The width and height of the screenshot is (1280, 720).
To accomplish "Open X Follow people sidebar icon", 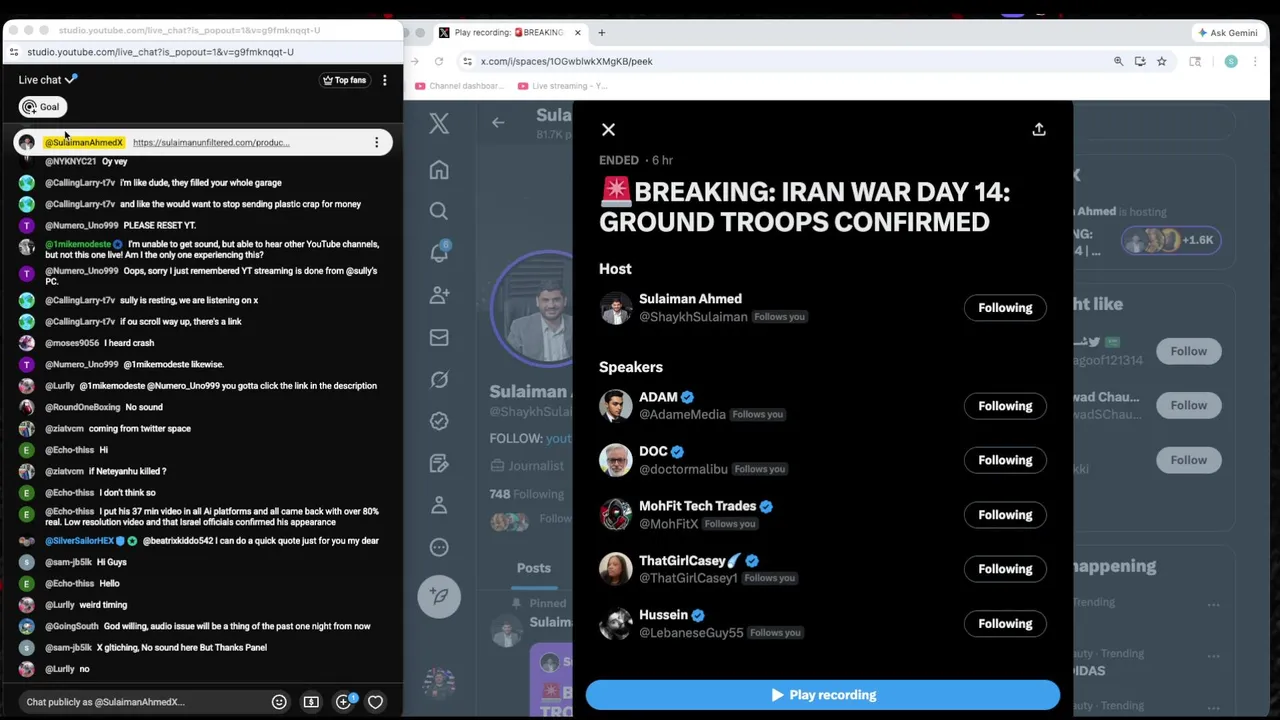I will pos(439,295).
